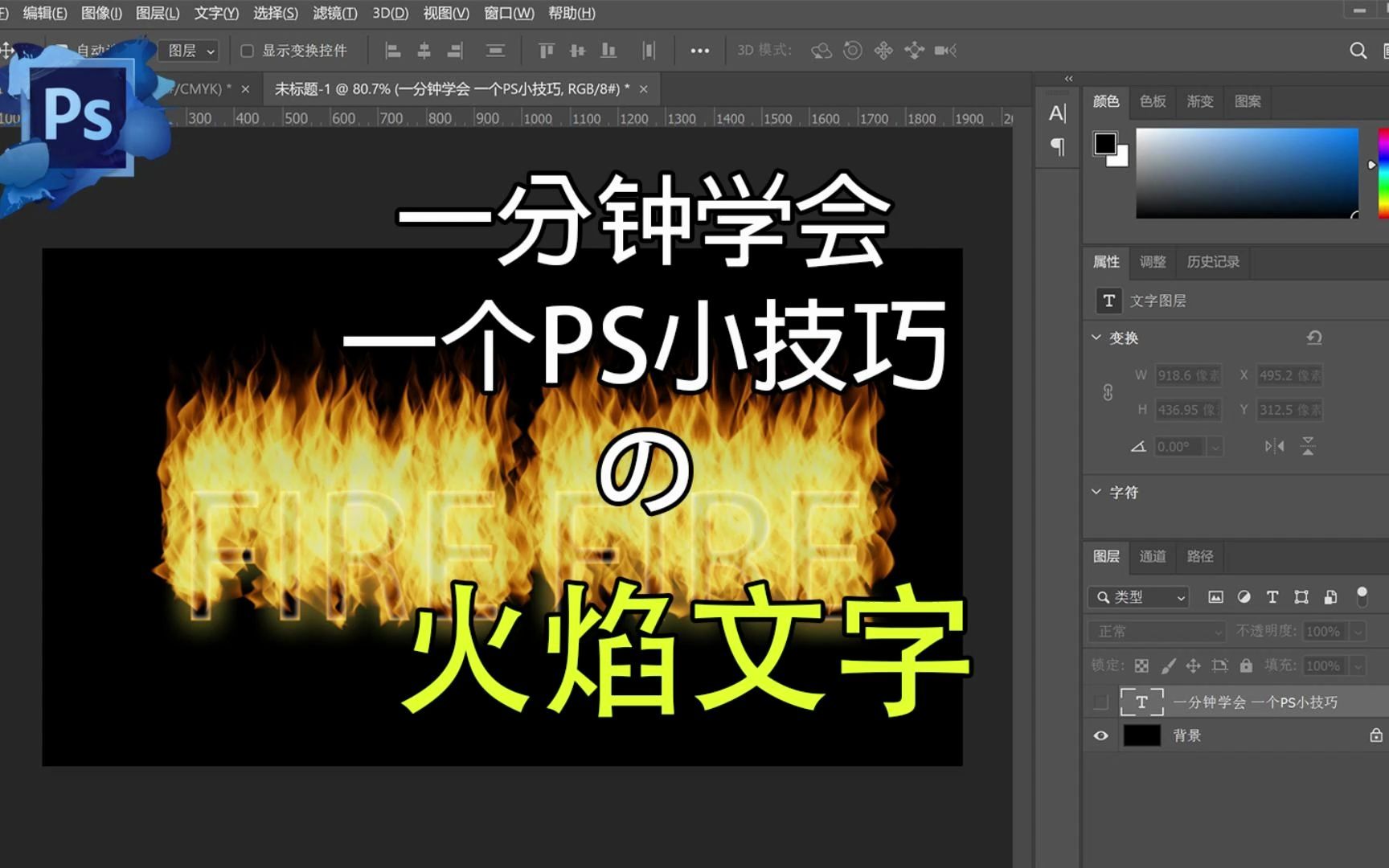
Task: Click the align vertical centers icon
Action: pyautogui.click(x=576, y=50)
